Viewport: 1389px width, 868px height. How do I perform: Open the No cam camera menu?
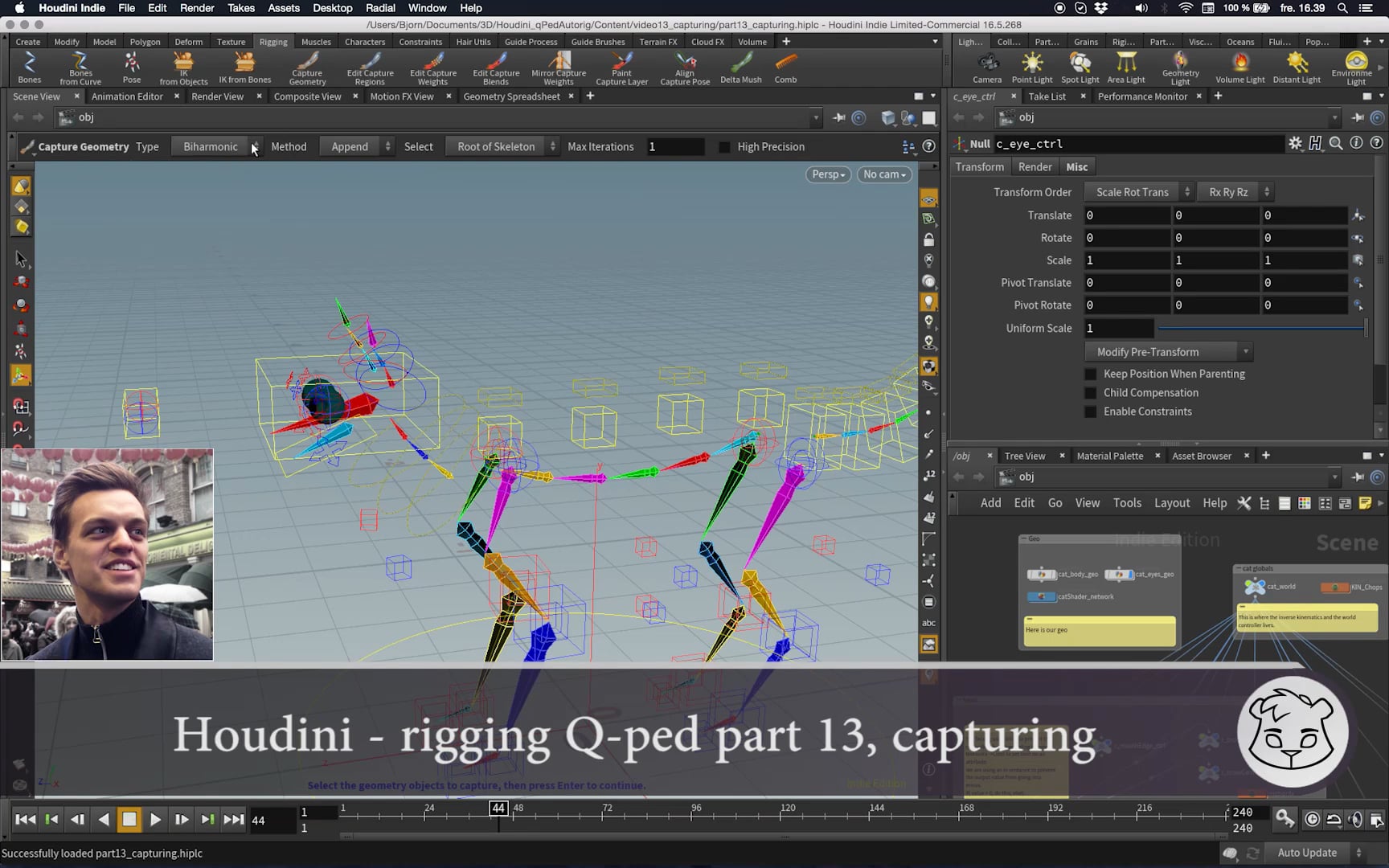[884, 174]
